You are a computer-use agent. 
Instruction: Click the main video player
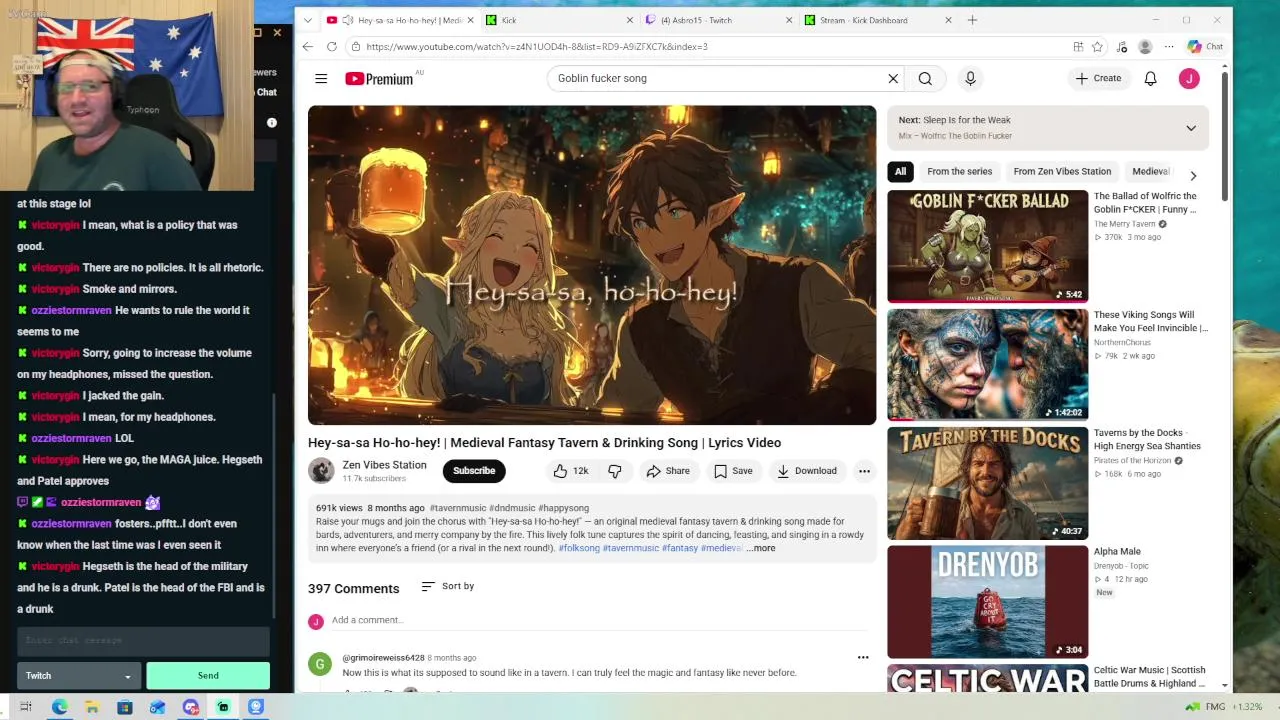pyautogui.click(x=592, y=265)
